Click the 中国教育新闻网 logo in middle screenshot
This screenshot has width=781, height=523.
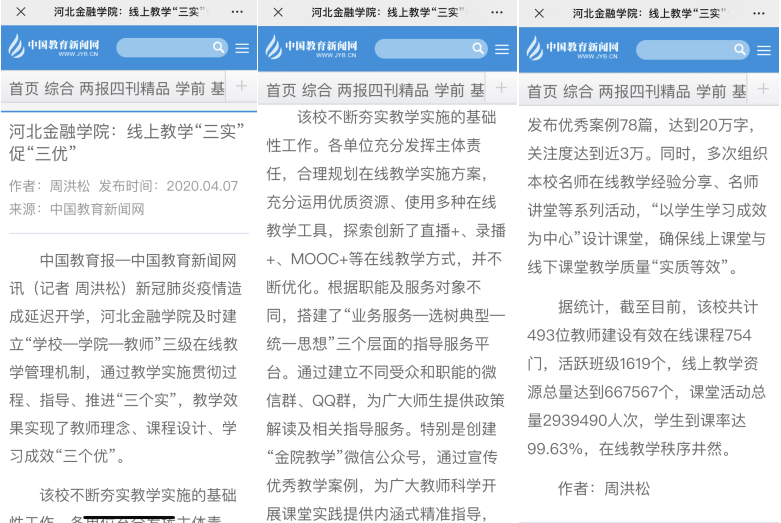[x=312, y=47]
